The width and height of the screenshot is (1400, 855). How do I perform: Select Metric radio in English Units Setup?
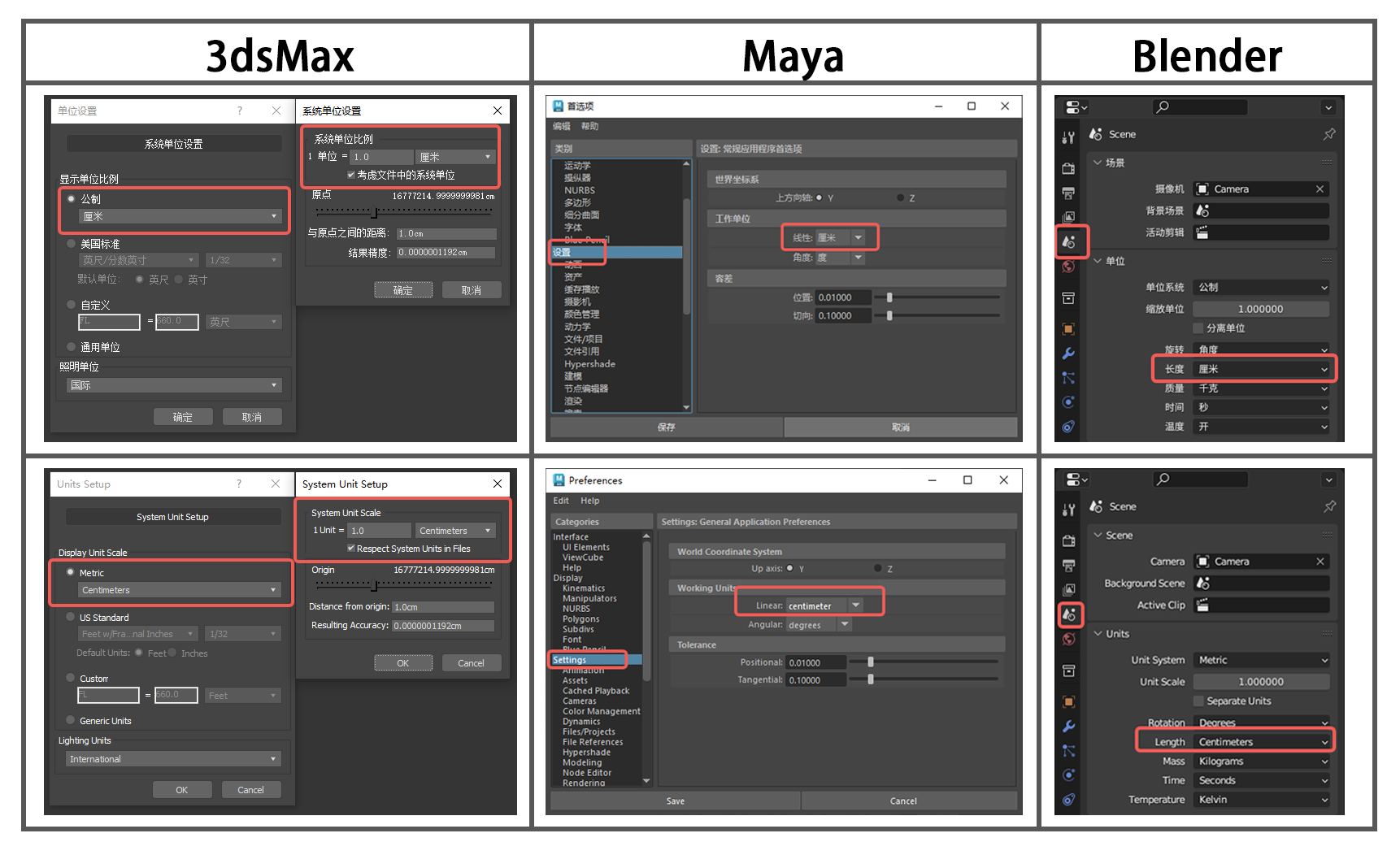click(71, 572)
